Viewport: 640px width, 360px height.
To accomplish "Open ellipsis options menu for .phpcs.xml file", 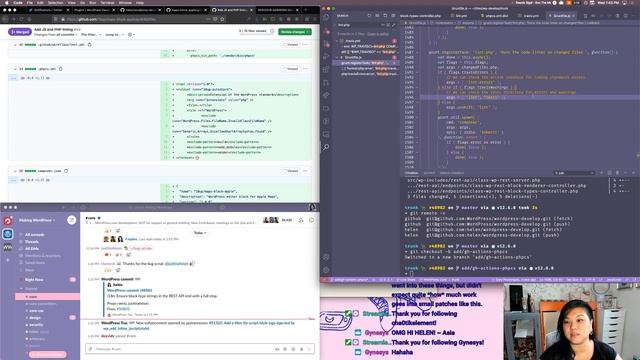I will tap(305, 69).
